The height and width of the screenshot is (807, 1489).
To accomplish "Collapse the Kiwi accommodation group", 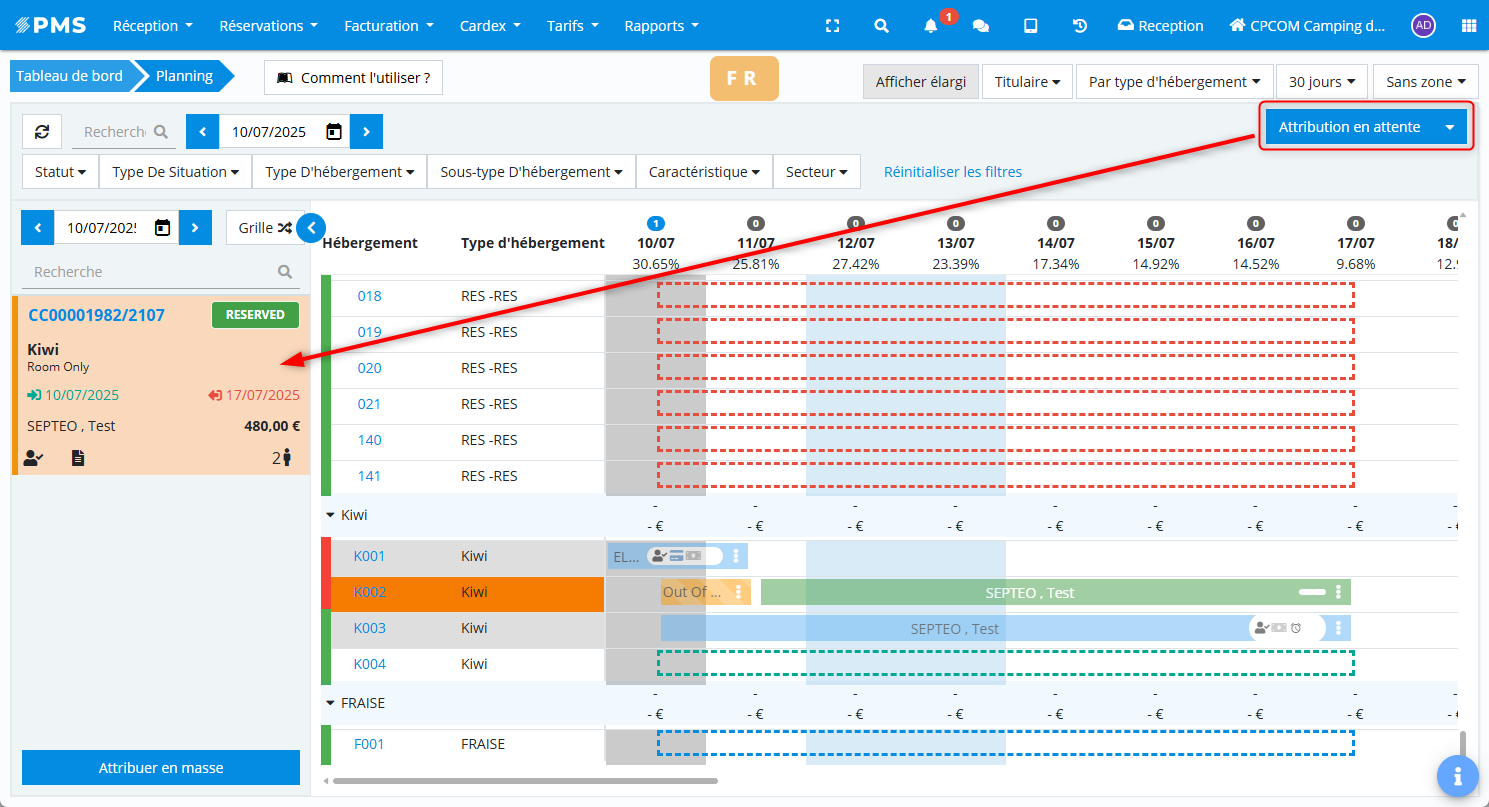I will point(330,515).
